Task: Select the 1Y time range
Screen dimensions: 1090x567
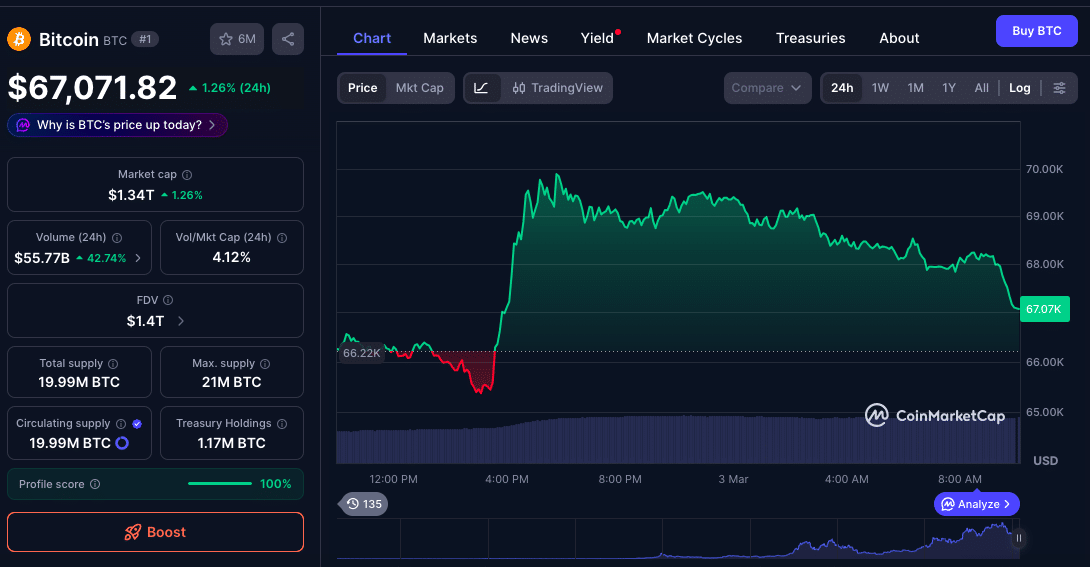Action: click(x=949, y=88)
